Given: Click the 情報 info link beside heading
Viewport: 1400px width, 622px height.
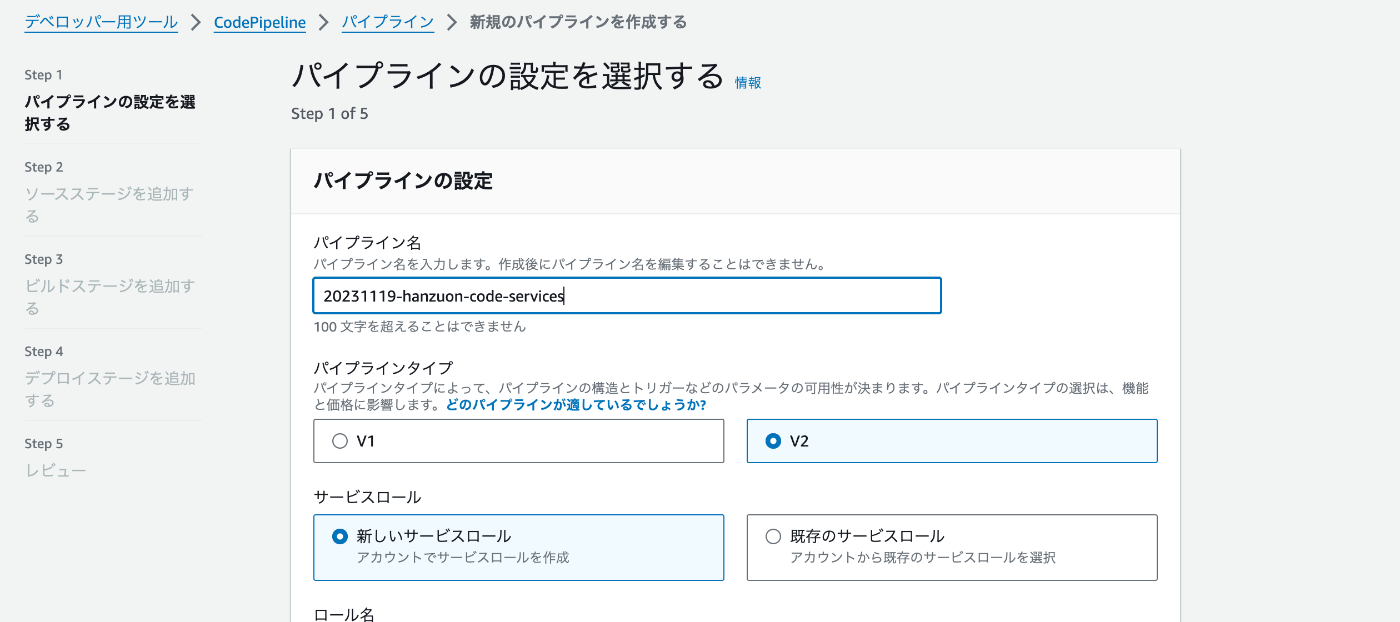Looking at the screenshot, I should pyautogui.click(x=748, y=83).
